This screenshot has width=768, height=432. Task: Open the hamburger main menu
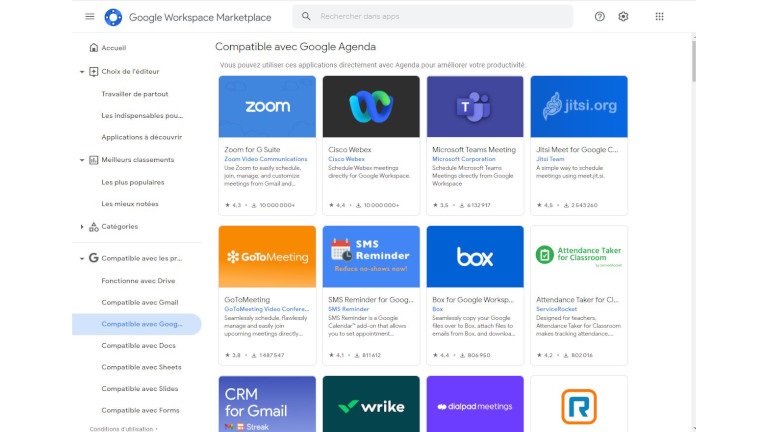[x=90, y=17]
